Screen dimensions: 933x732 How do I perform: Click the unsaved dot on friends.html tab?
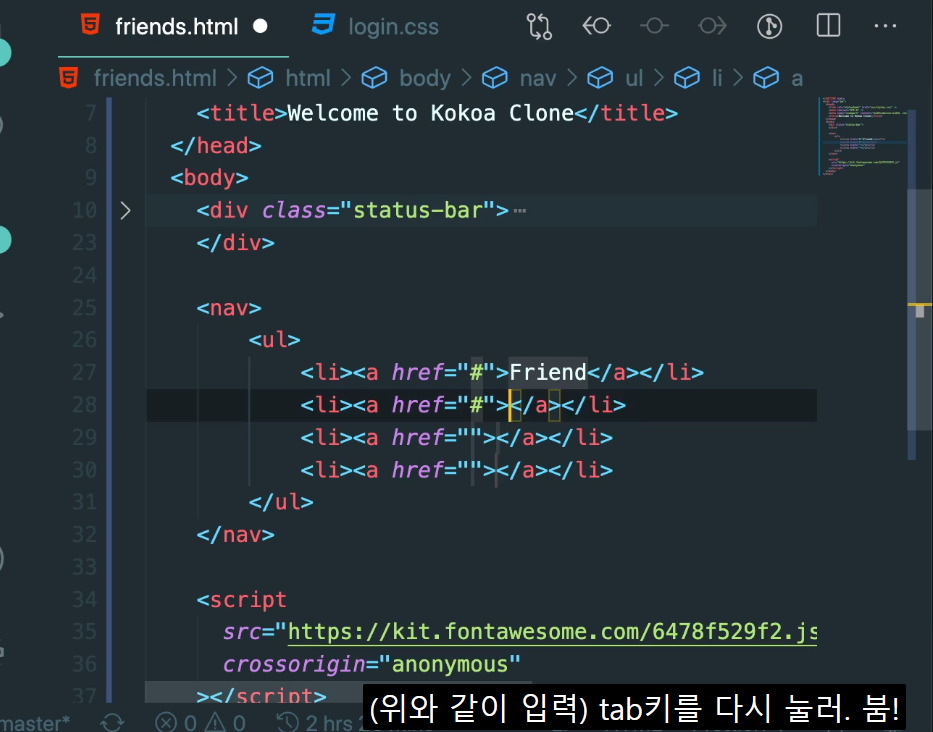pos(260,27)
